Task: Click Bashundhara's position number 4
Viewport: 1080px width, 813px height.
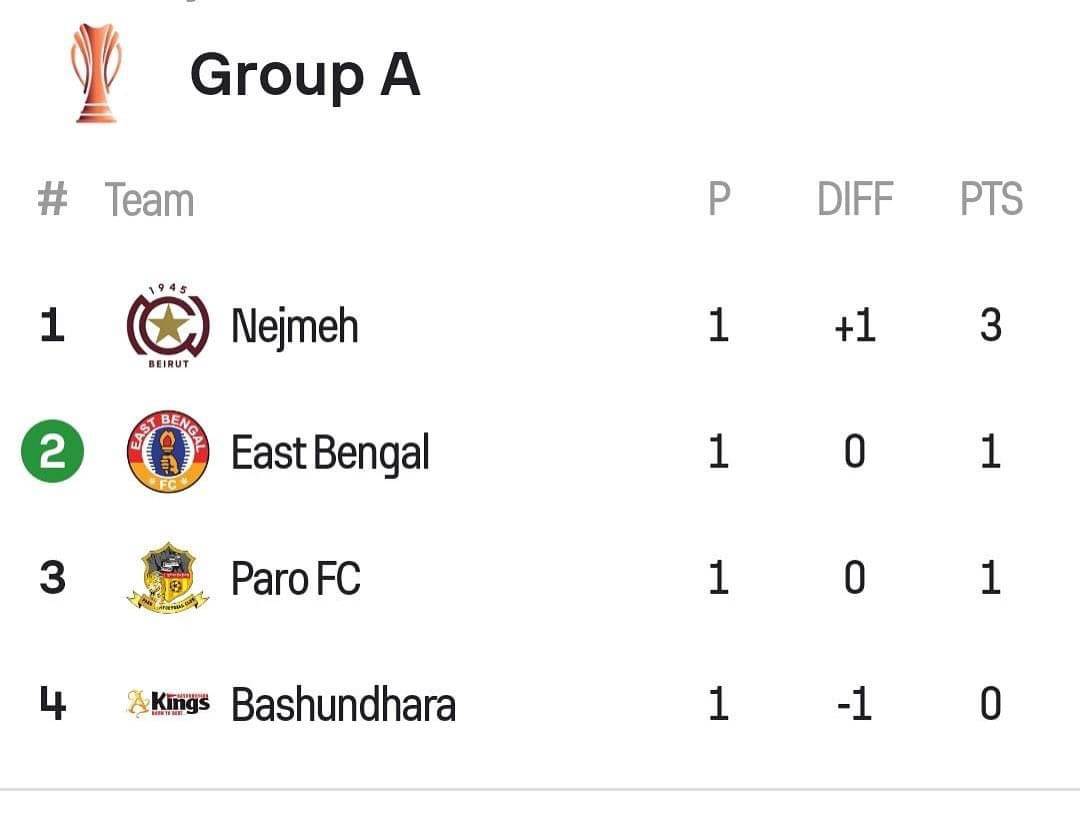Action: (52, 704)
